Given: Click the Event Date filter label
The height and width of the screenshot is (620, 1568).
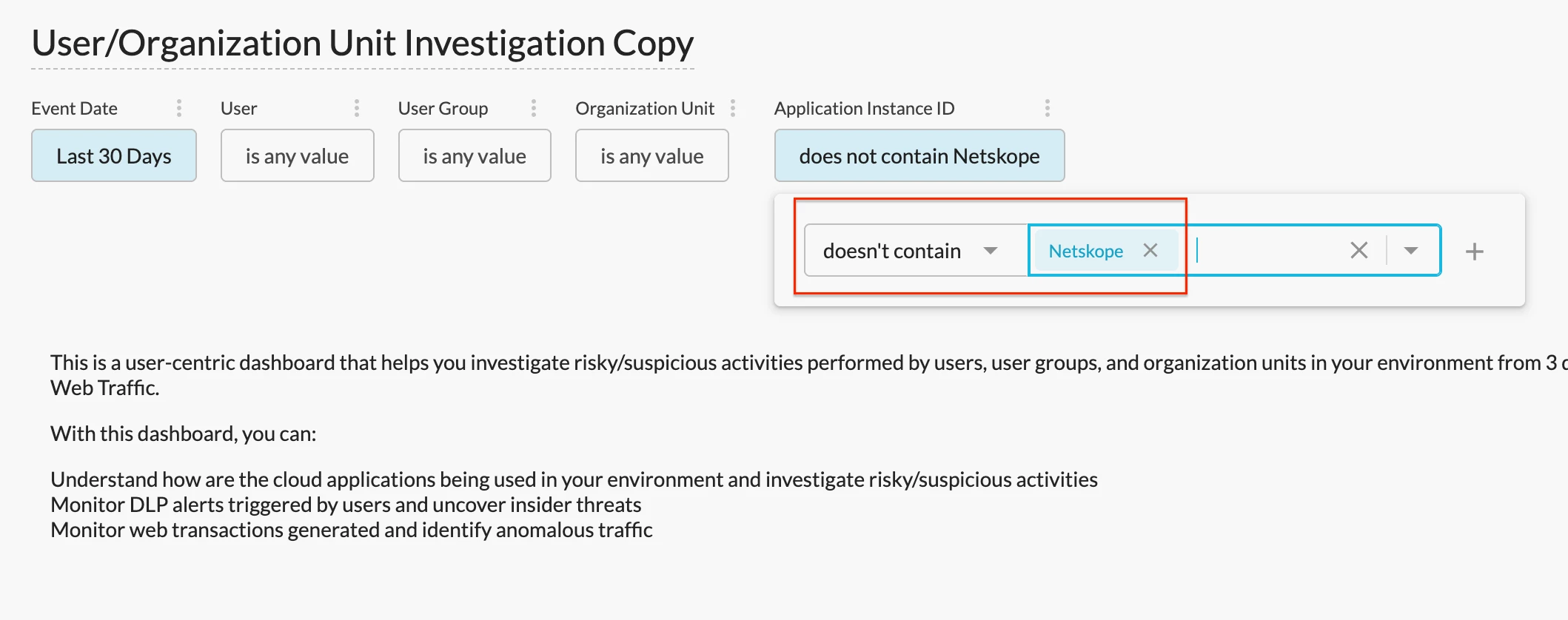Looking at the screenshot, I should click(74, 109).
